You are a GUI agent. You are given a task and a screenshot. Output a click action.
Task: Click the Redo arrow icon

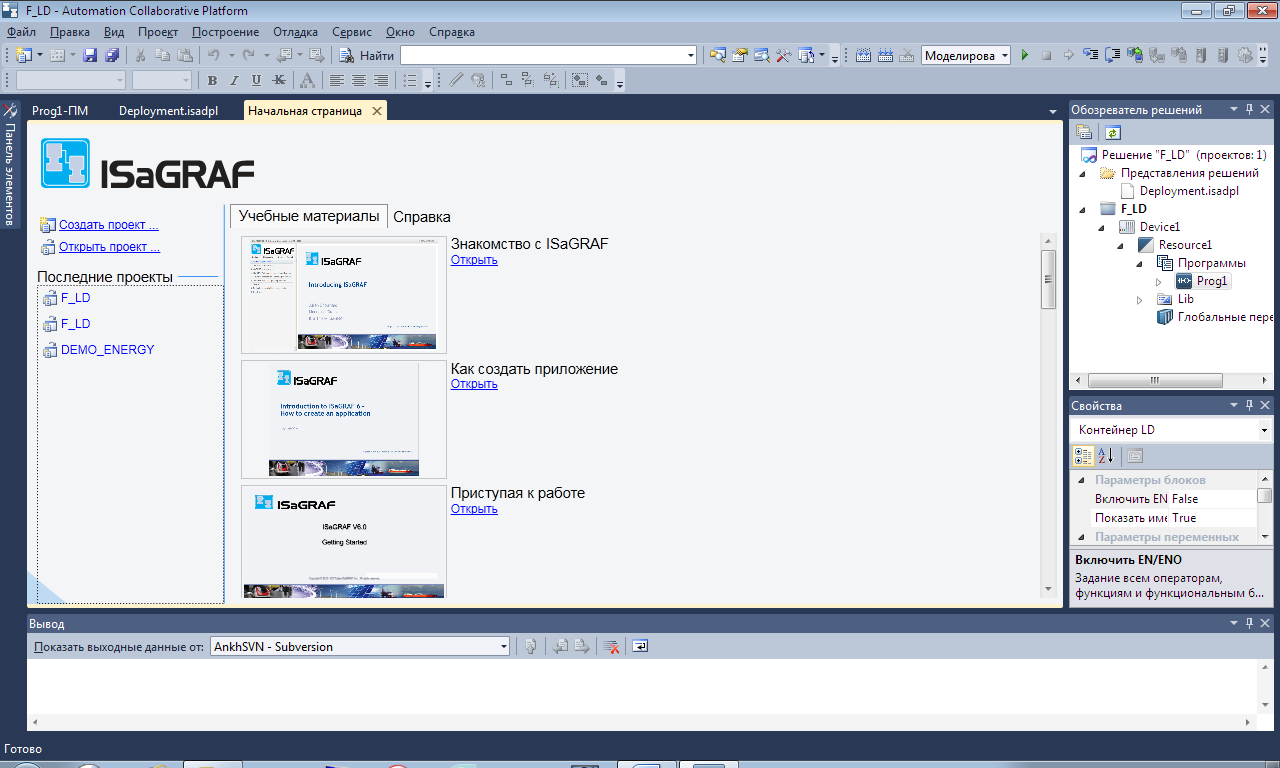(x=249, y=55)
